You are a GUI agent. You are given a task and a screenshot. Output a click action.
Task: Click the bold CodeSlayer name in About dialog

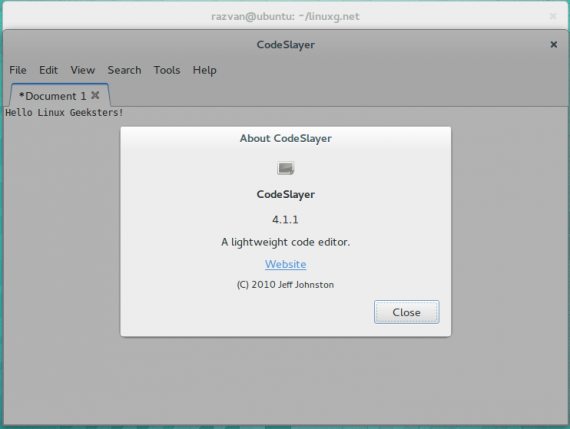point(286,195)
